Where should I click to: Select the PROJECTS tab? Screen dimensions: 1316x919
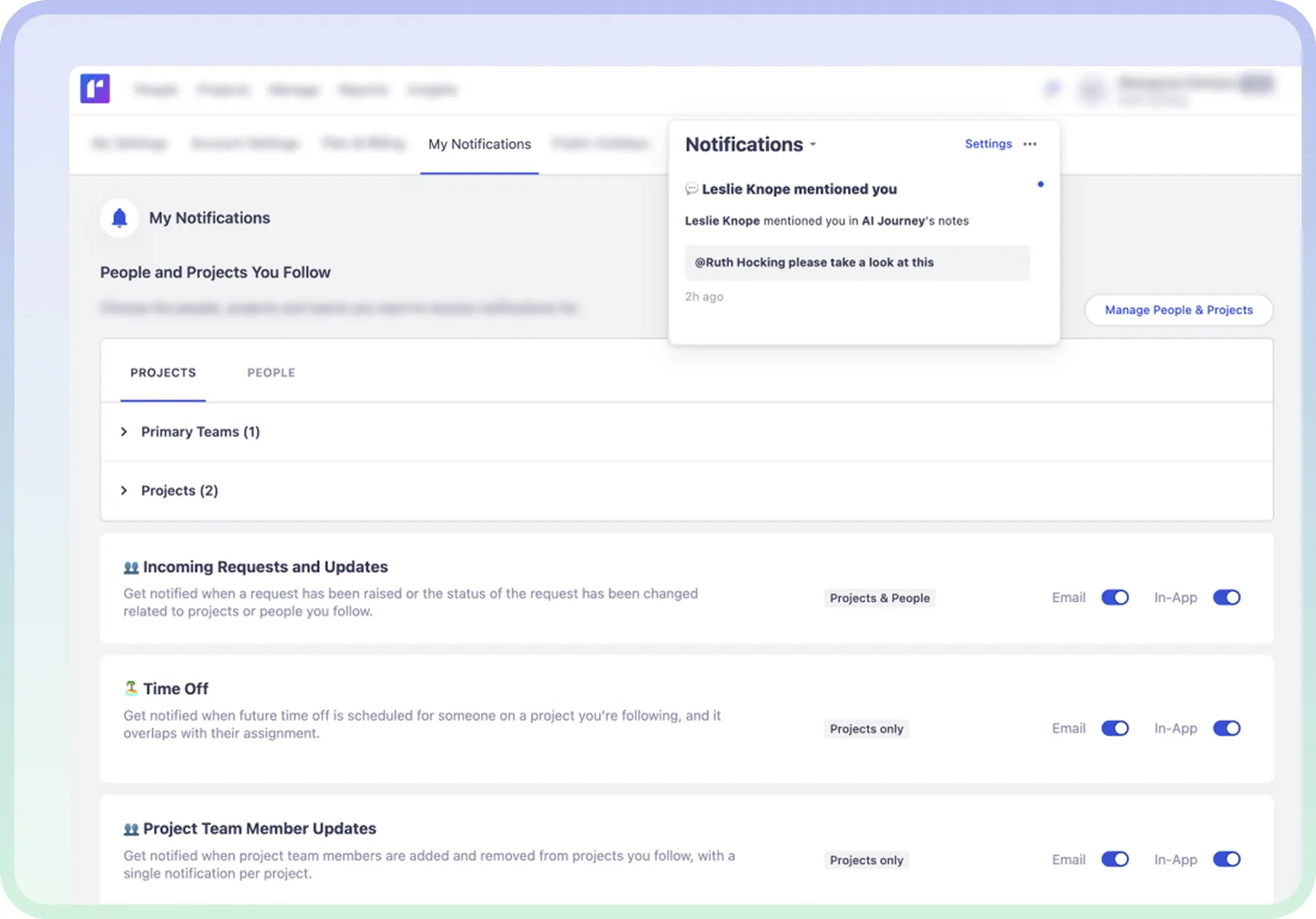pyautogui.click(x=164, y=373)
